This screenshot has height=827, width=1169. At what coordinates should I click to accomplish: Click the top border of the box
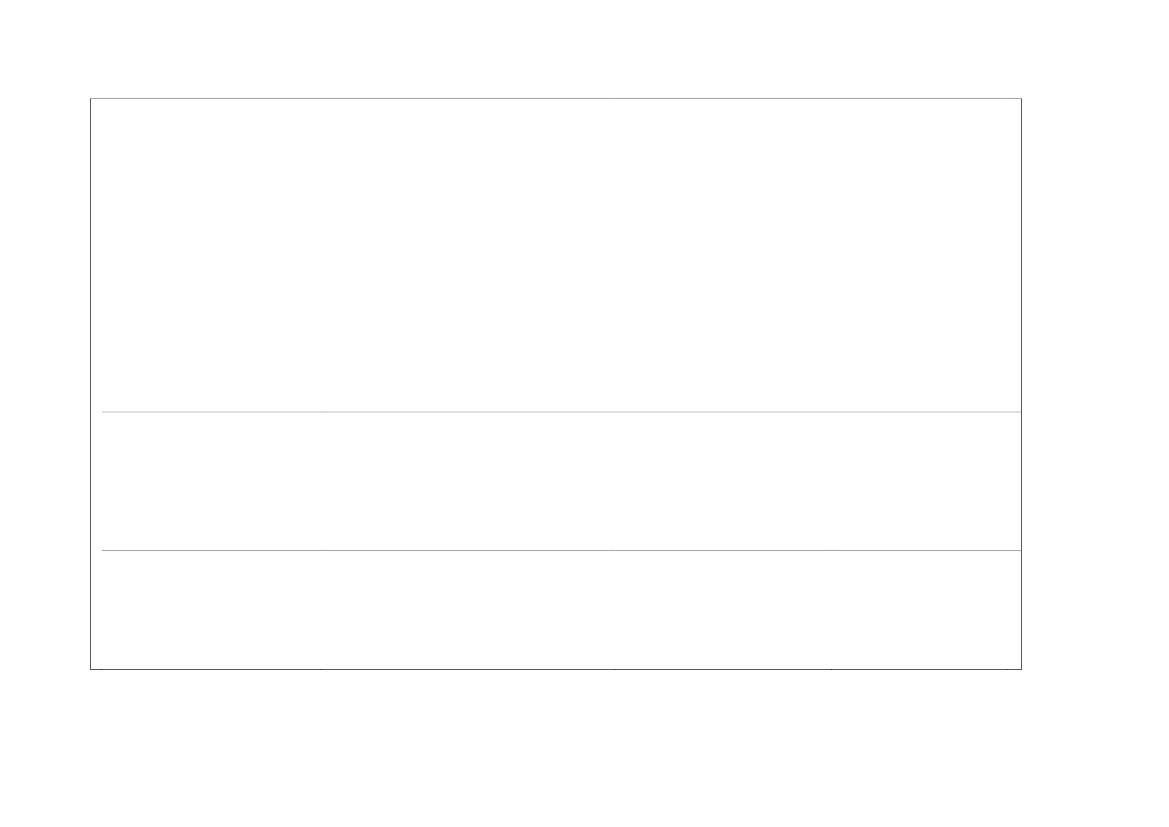556,98
